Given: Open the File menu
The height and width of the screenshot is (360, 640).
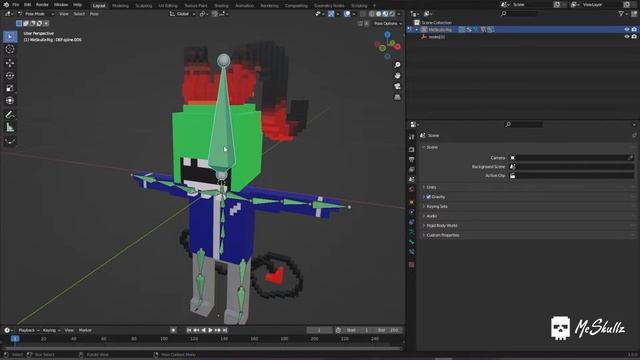Looking at the screenshot, I should pos(16,5).
